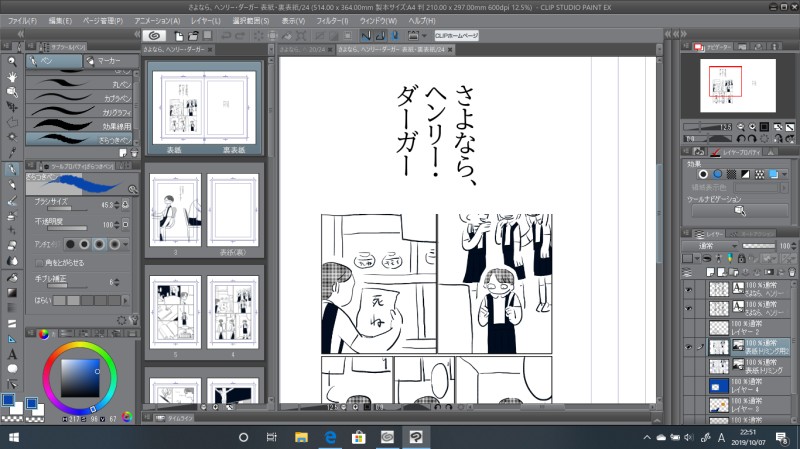The width and height of the screenshot is (800, 449).
Task: Expand layer property color dropdown arrow
Action: tap(785, 174)
